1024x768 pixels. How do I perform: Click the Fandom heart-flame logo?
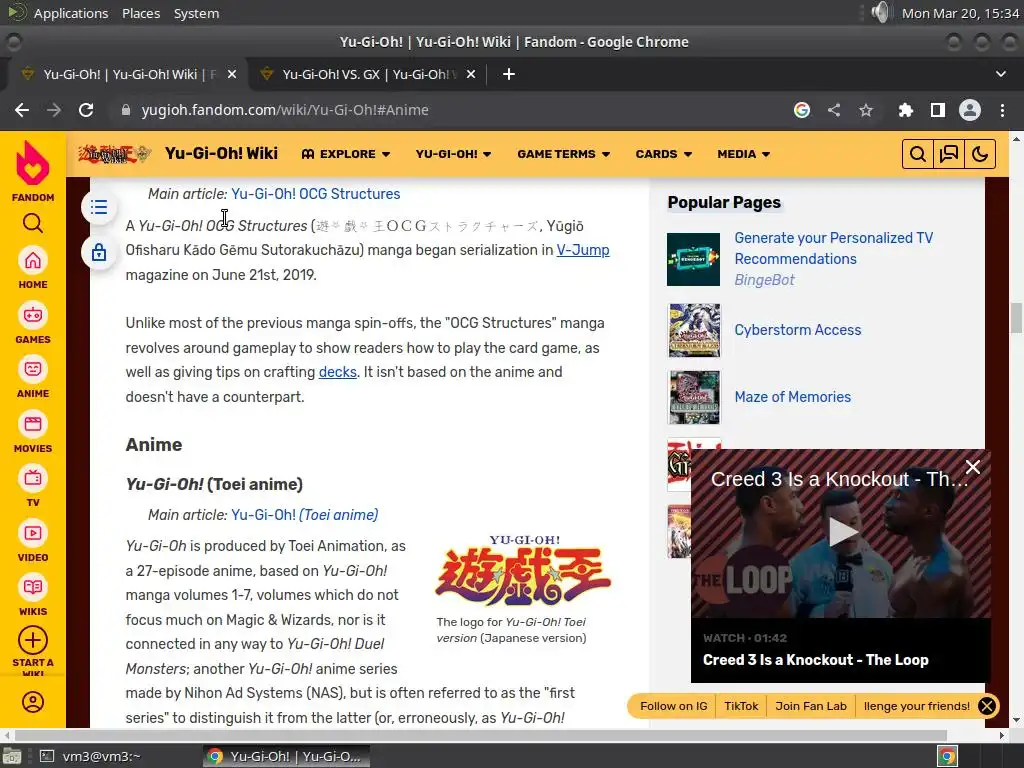point(33,163)
